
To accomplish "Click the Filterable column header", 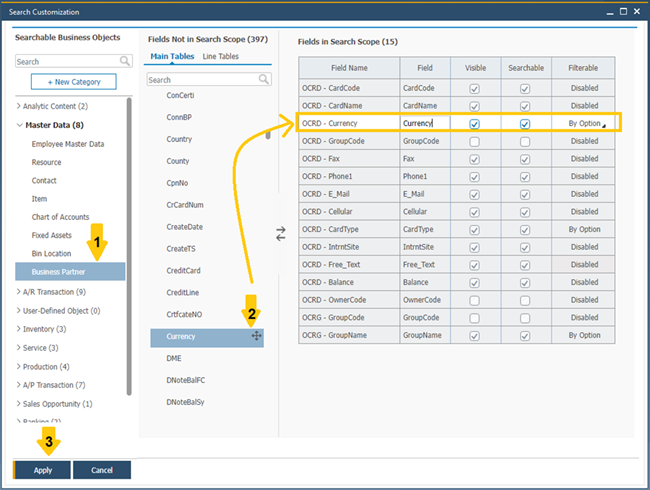I will point(583,68).
